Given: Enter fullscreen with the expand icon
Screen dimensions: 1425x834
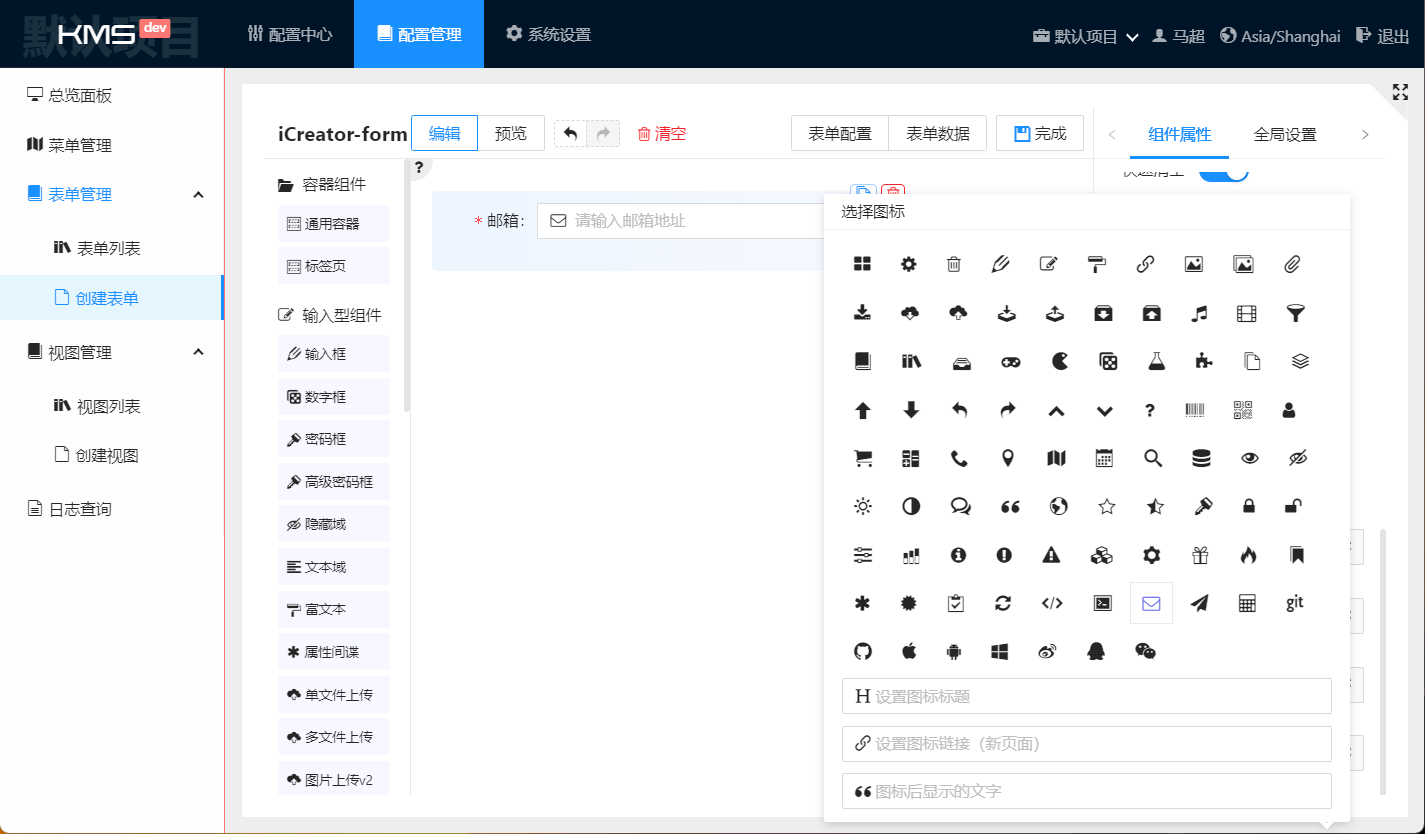Looking at the screenshot, I should (x=1400, y=92).
